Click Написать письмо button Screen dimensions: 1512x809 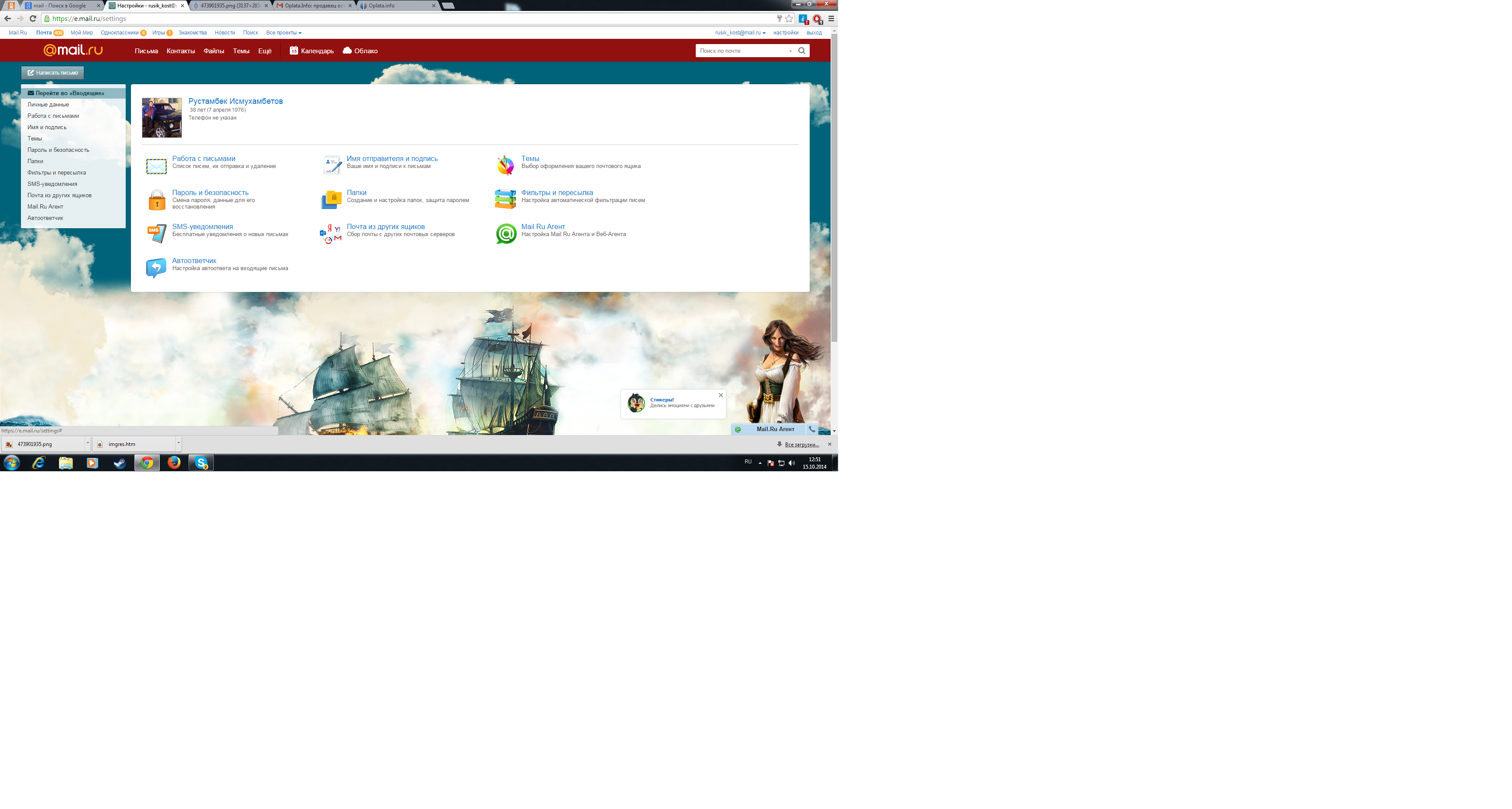click(x=53, y=73)
